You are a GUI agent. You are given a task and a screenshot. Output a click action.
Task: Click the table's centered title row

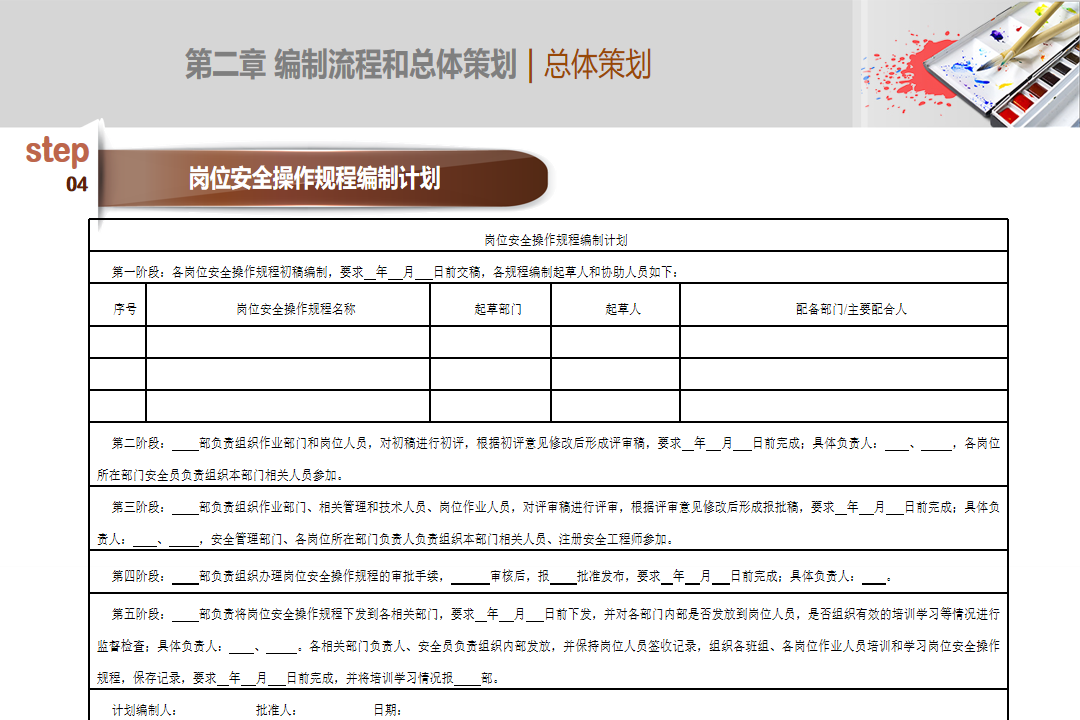point(548,240)
